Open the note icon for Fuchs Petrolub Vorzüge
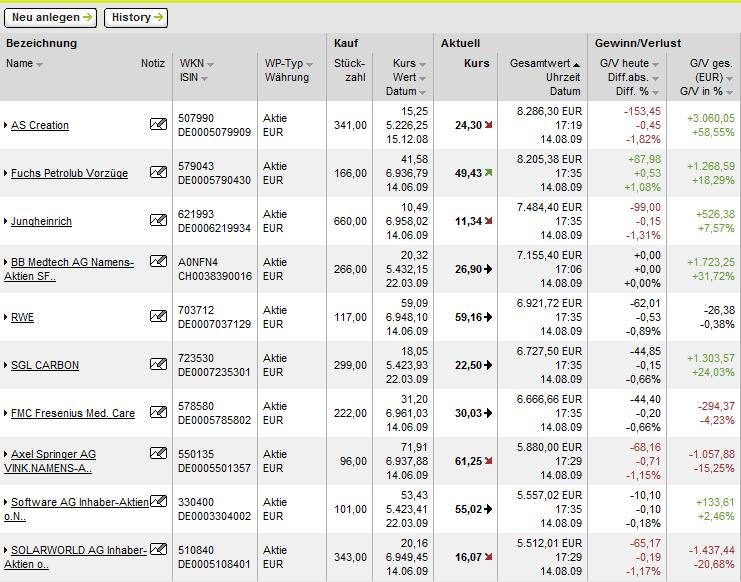 click(158, 172)
